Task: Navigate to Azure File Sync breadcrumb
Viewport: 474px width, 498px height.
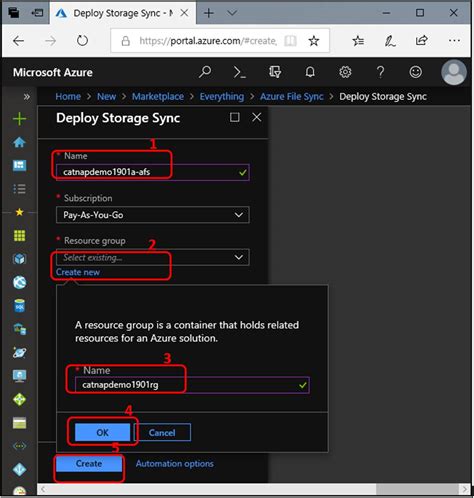Action: [292, 97]
